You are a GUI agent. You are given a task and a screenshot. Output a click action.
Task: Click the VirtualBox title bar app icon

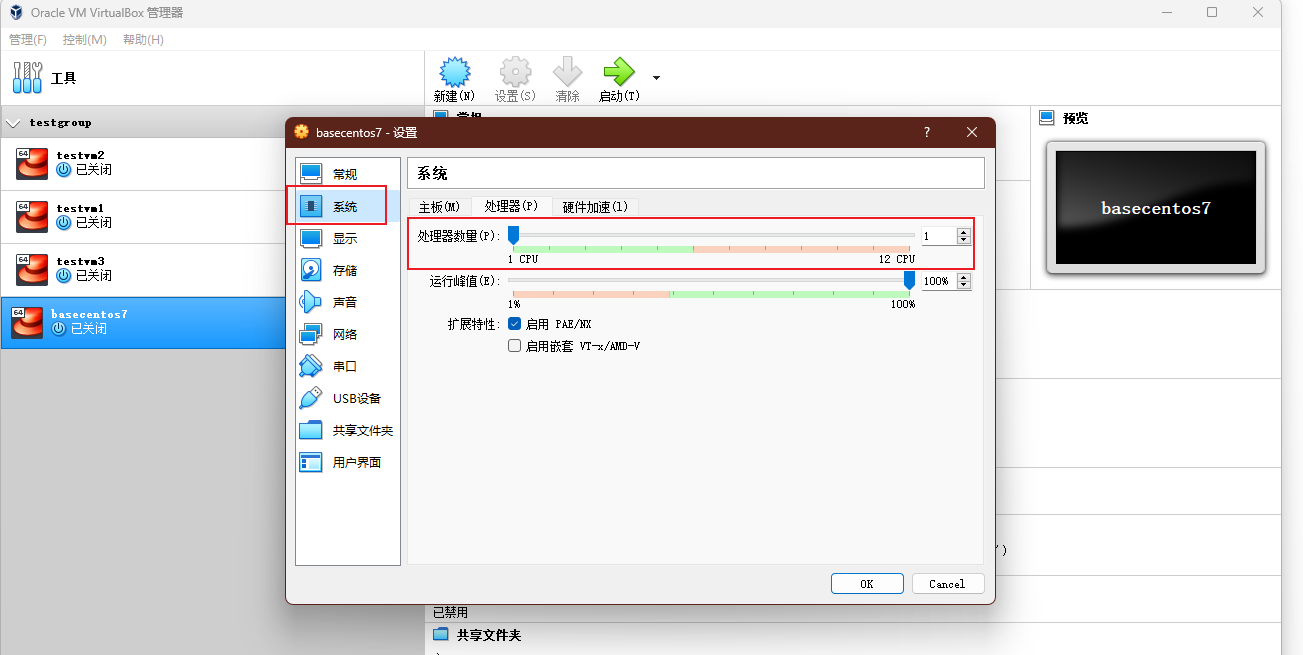point(16,12)
